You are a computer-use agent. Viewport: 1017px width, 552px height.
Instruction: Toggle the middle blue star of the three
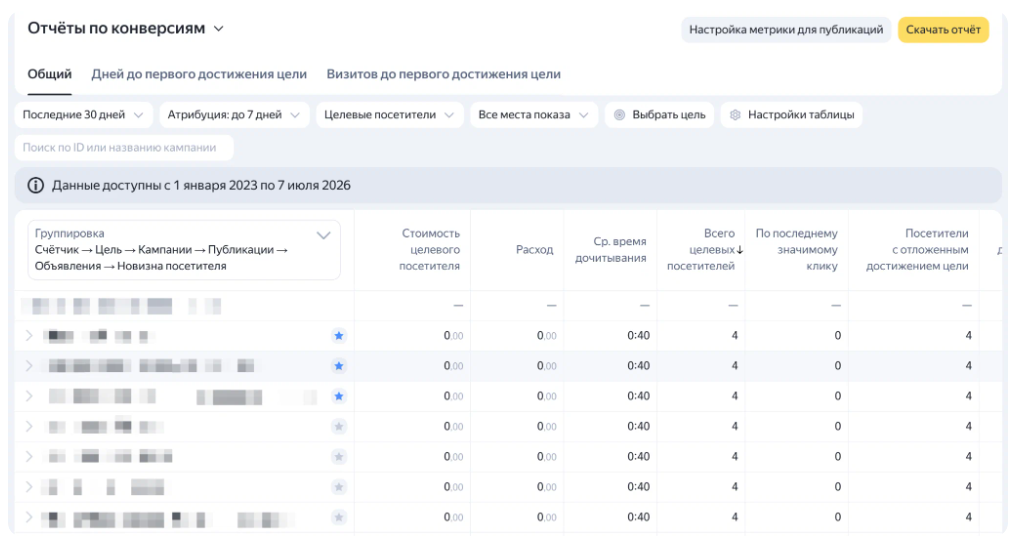(x=339, y=366)
